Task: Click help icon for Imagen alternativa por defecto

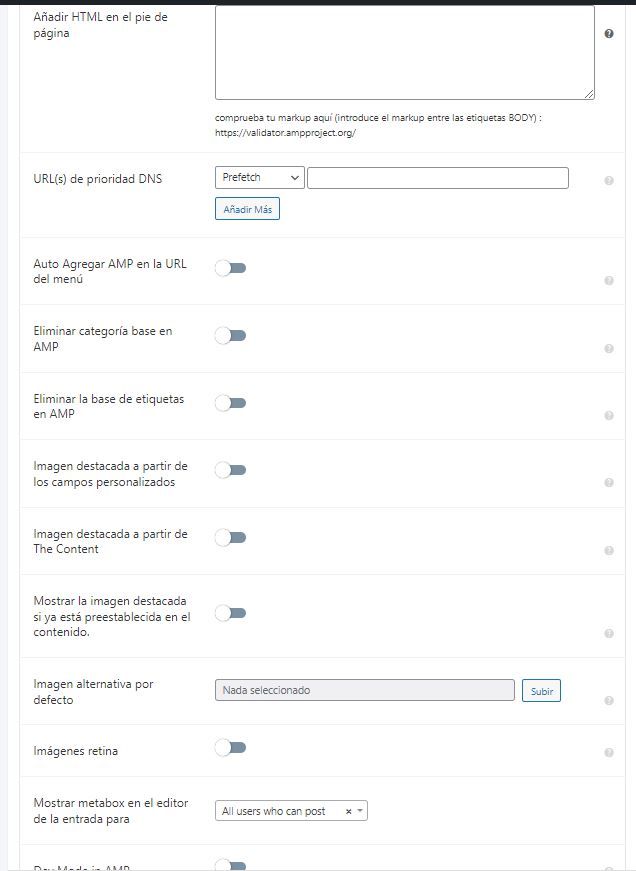Action: (609, 700)
